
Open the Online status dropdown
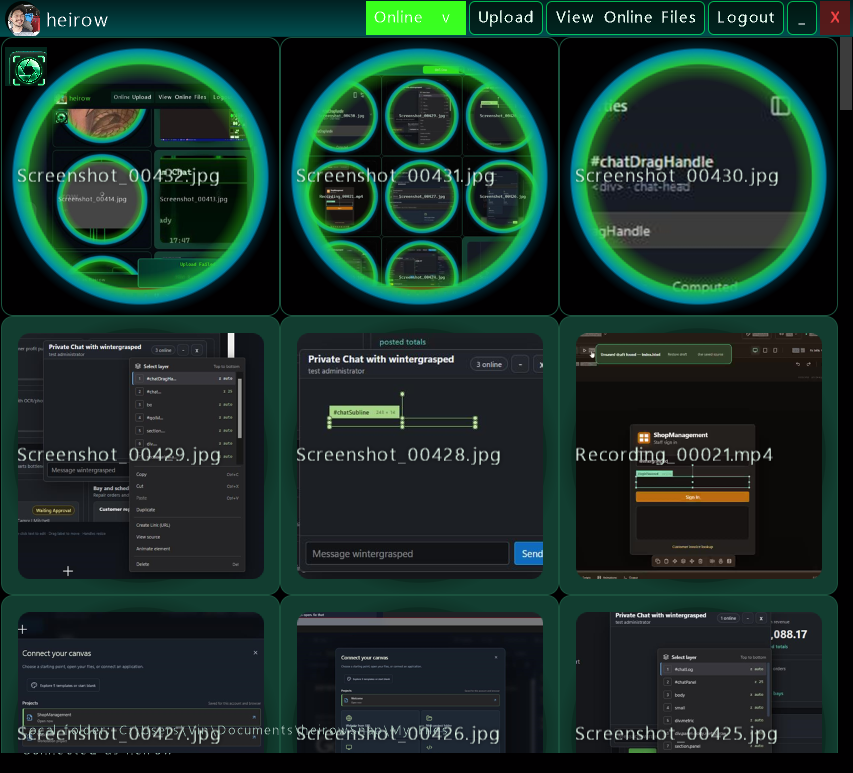416,18
